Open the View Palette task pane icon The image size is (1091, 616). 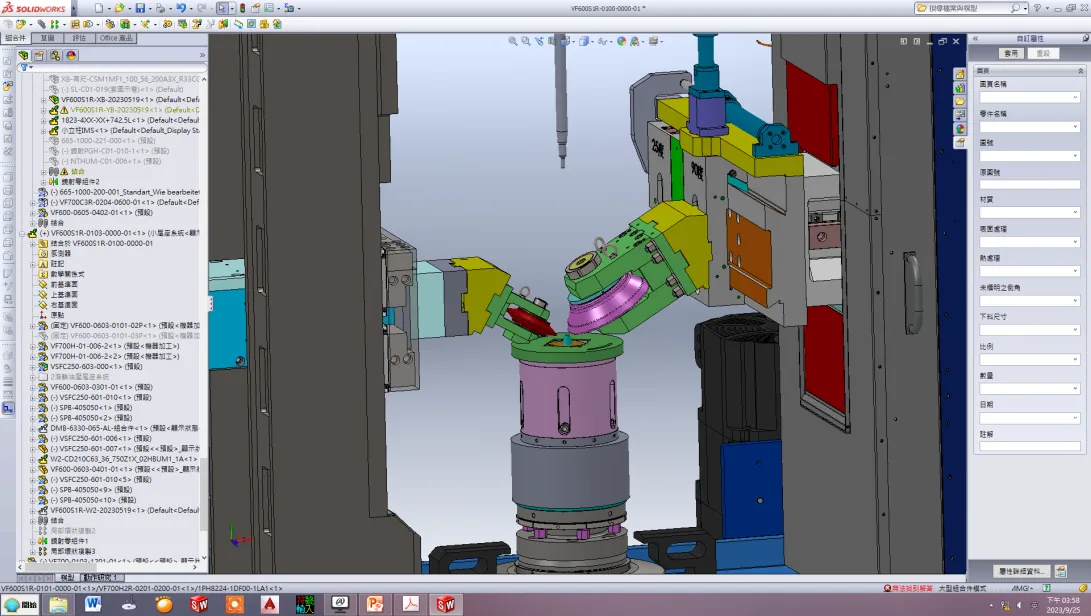tap(960, 115)
